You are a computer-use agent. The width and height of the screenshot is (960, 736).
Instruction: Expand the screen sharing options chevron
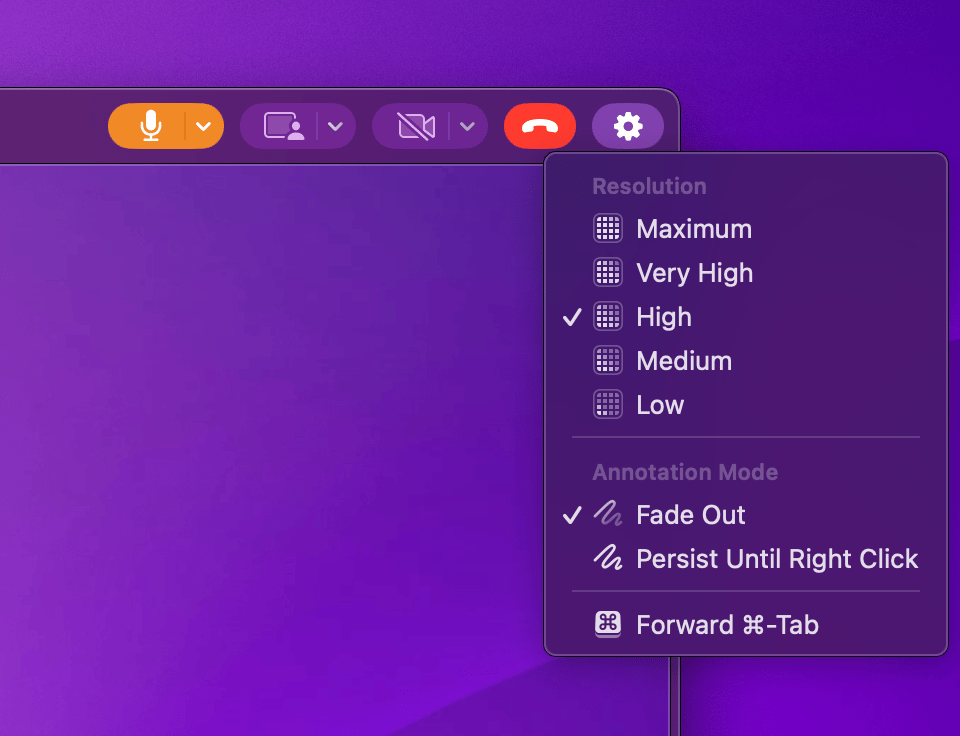point(336,126)
